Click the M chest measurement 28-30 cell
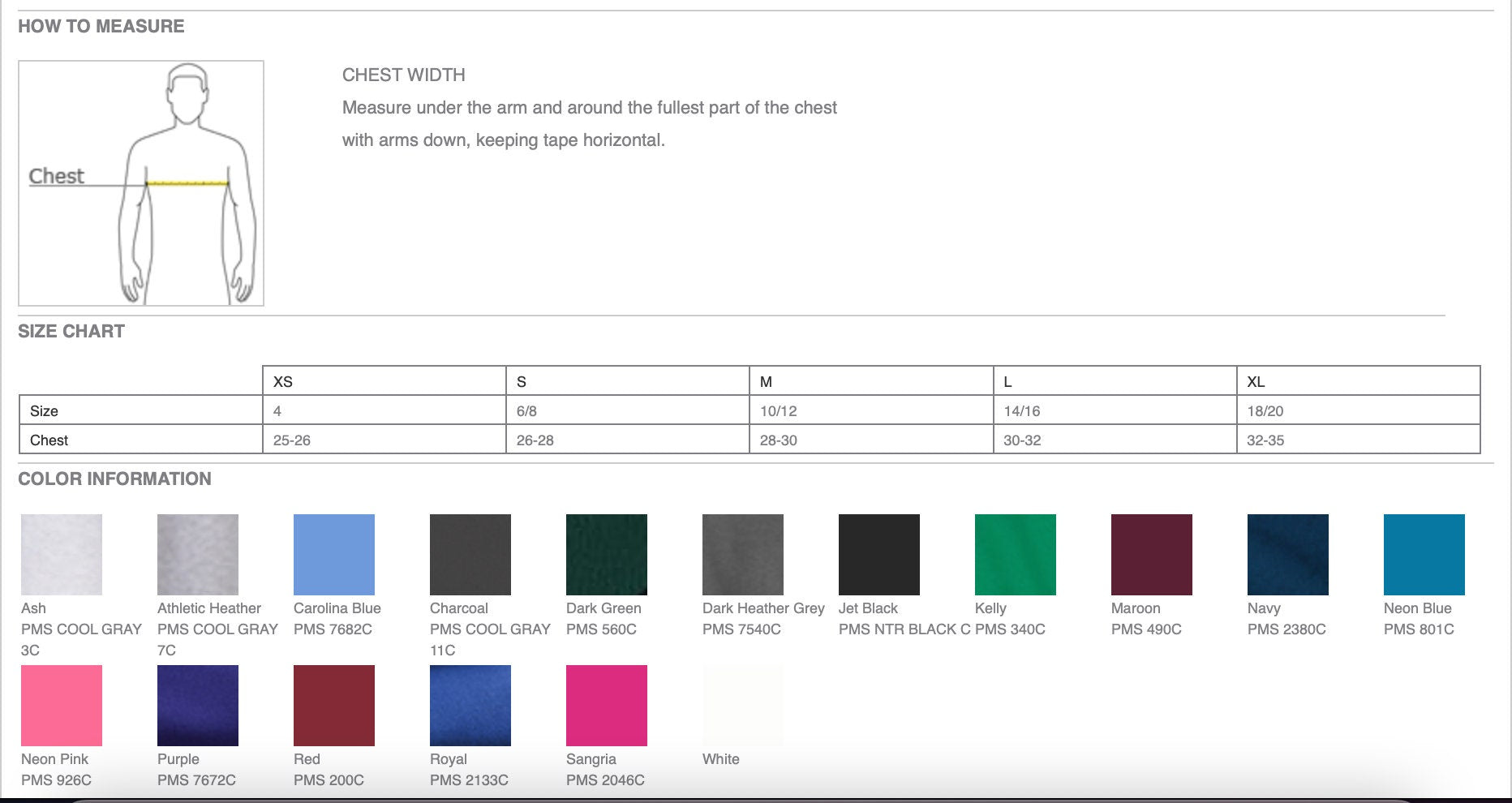Image resolution: width=1512 pixels, height=803 pixels. (x=871, y=440)
